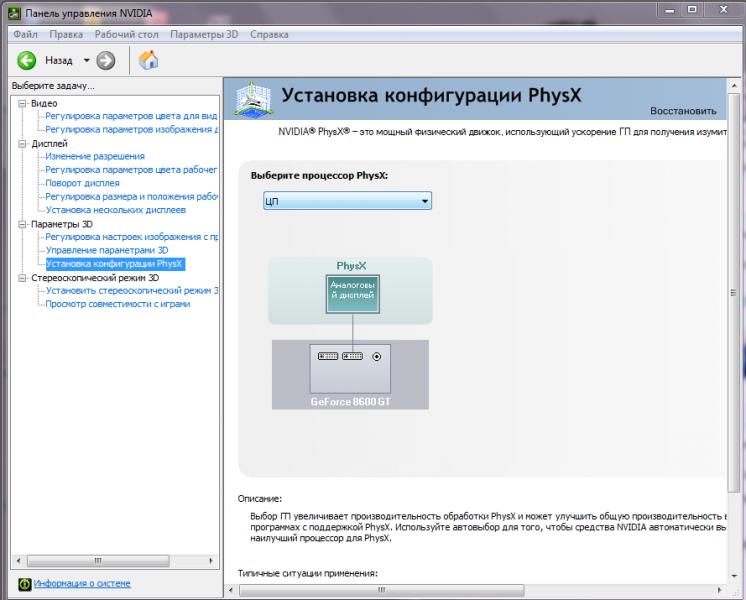746x600 pixels.
Task: Close the NVIDIA control panel window
Action: [723, 10]
